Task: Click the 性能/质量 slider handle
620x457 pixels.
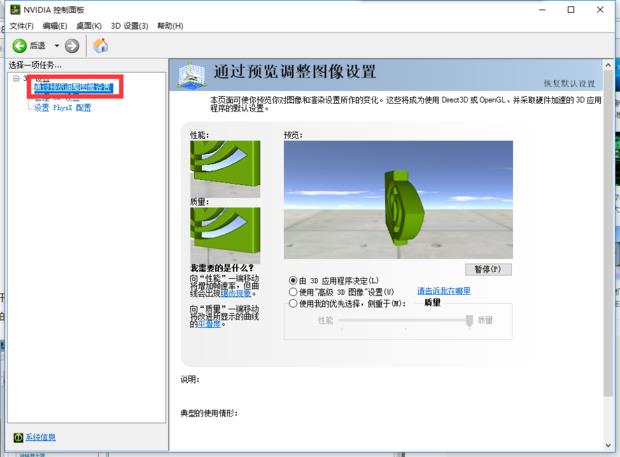Action: point(469,320)
